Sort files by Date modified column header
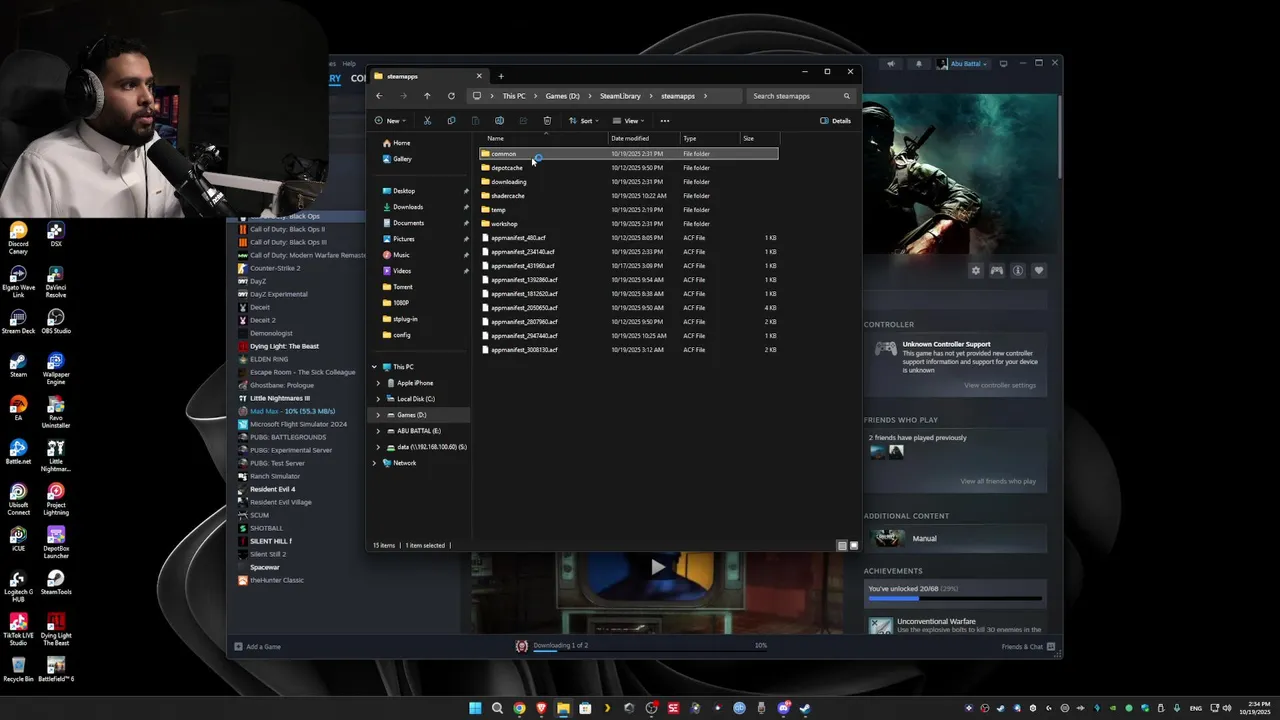 (643, 138)
